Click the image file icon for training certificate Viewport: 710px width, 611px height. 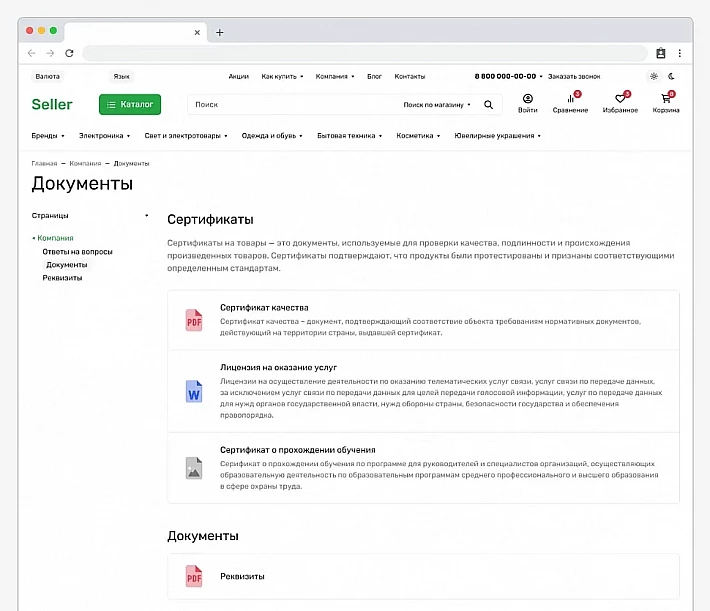coord(193,467)
